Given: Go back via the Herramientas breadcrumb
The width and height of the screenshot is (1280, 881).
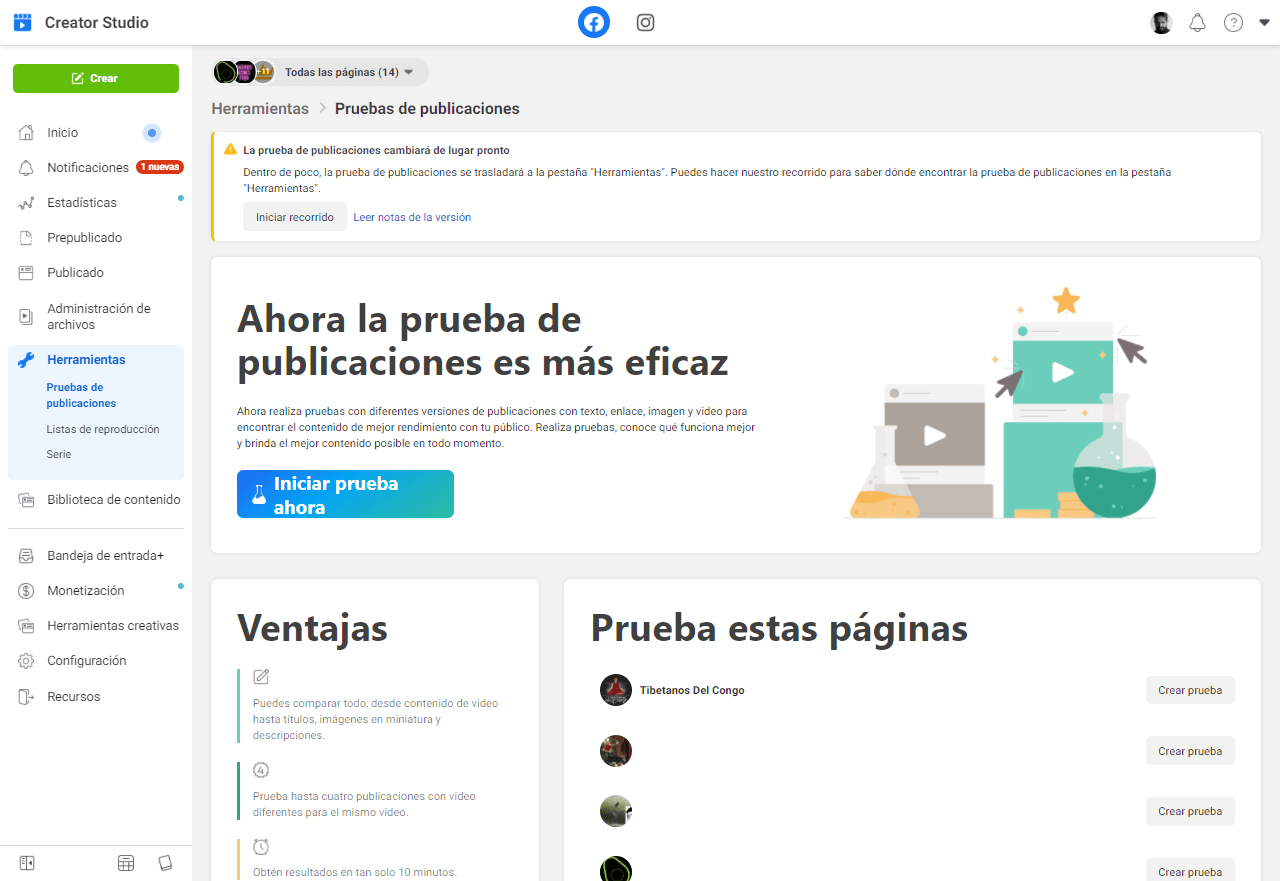Looking at the screenshot, I should click(x=260, y=108).
